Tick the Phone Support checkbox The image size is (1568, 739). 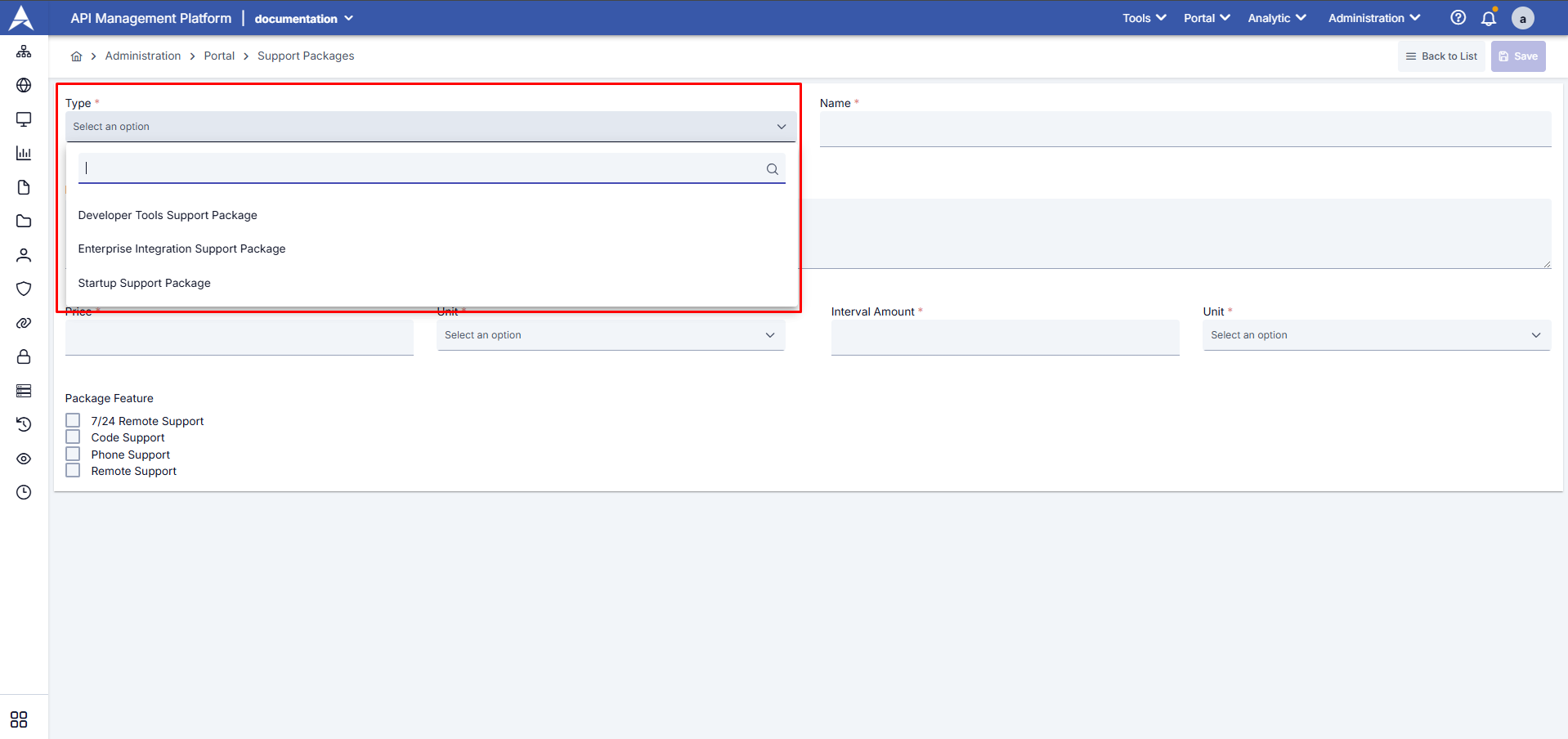point(73,455)
